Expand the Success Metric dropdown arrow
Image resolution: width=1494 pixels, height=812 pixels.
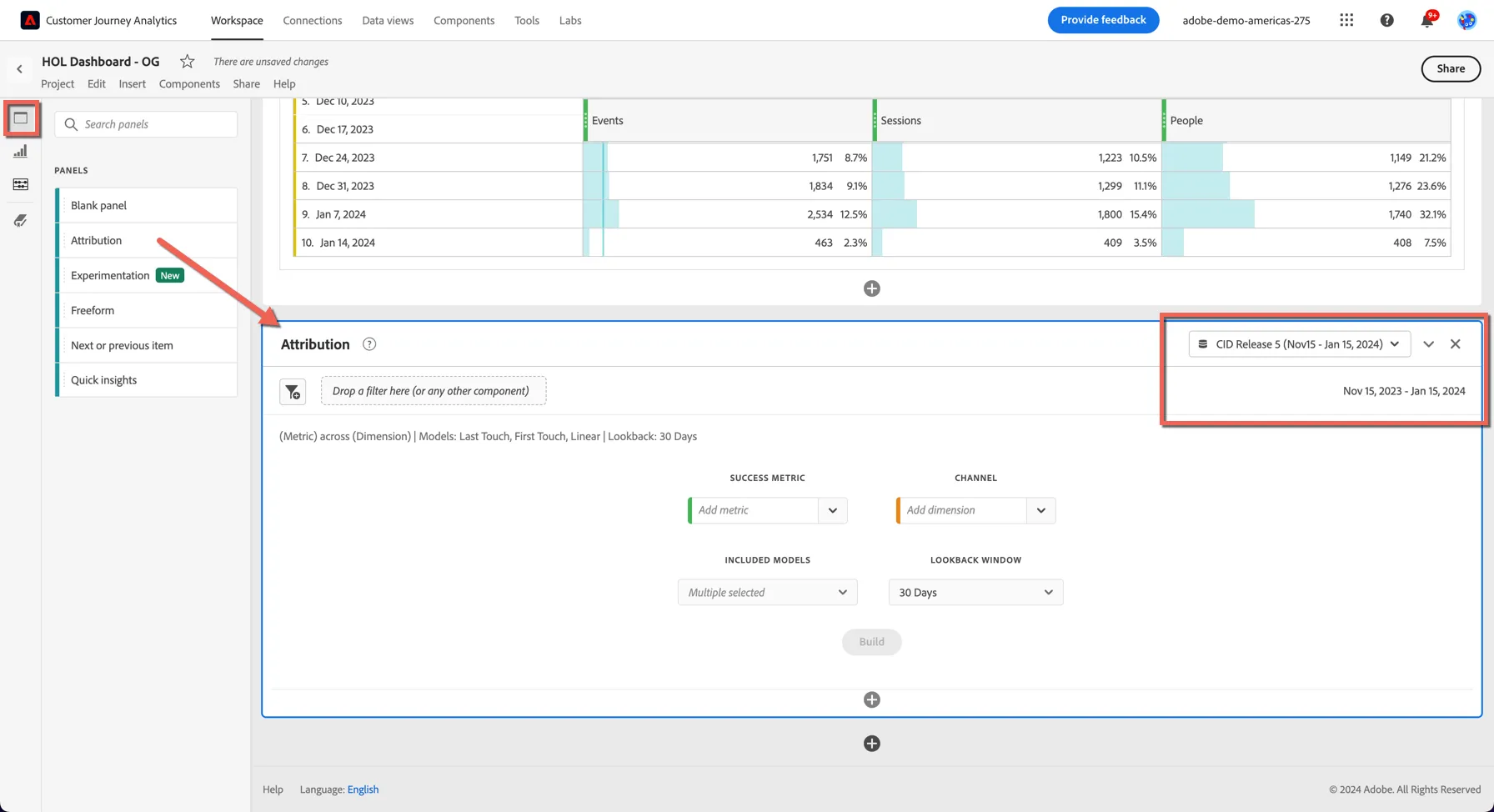[833, 510]
